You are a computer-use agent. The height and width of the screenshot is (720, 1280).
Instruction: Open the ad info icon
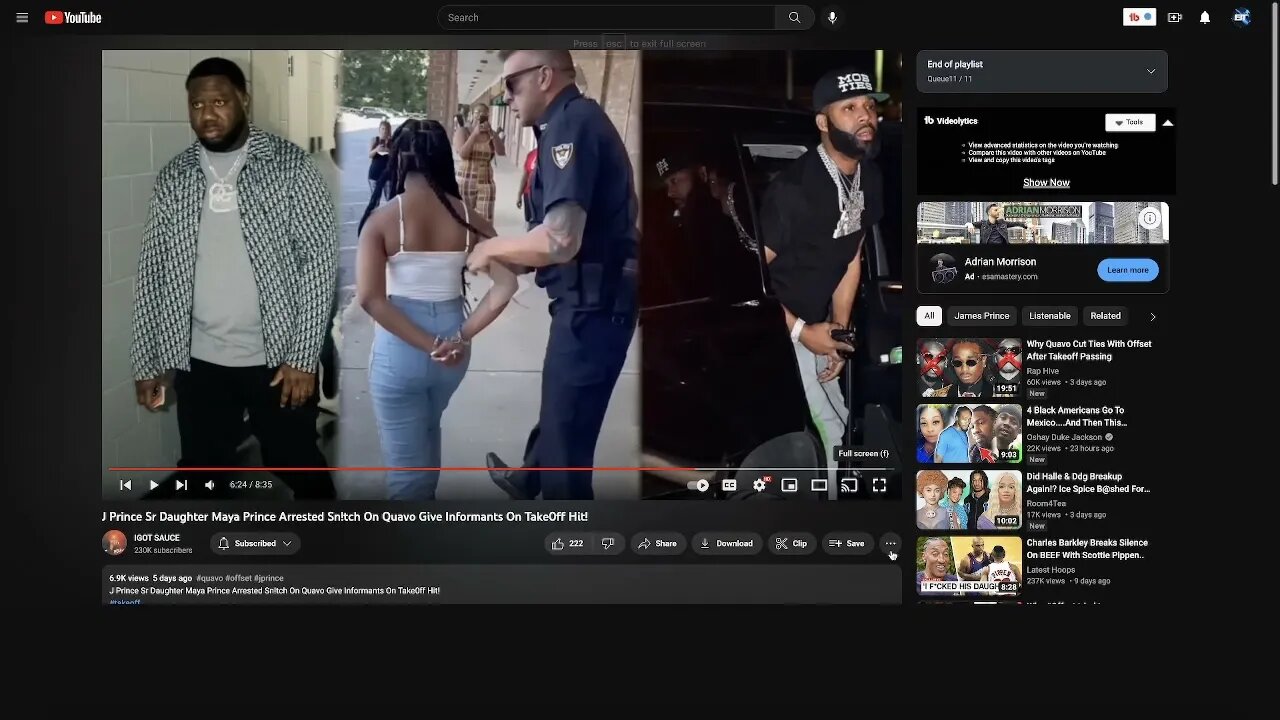click(1150, 218)
